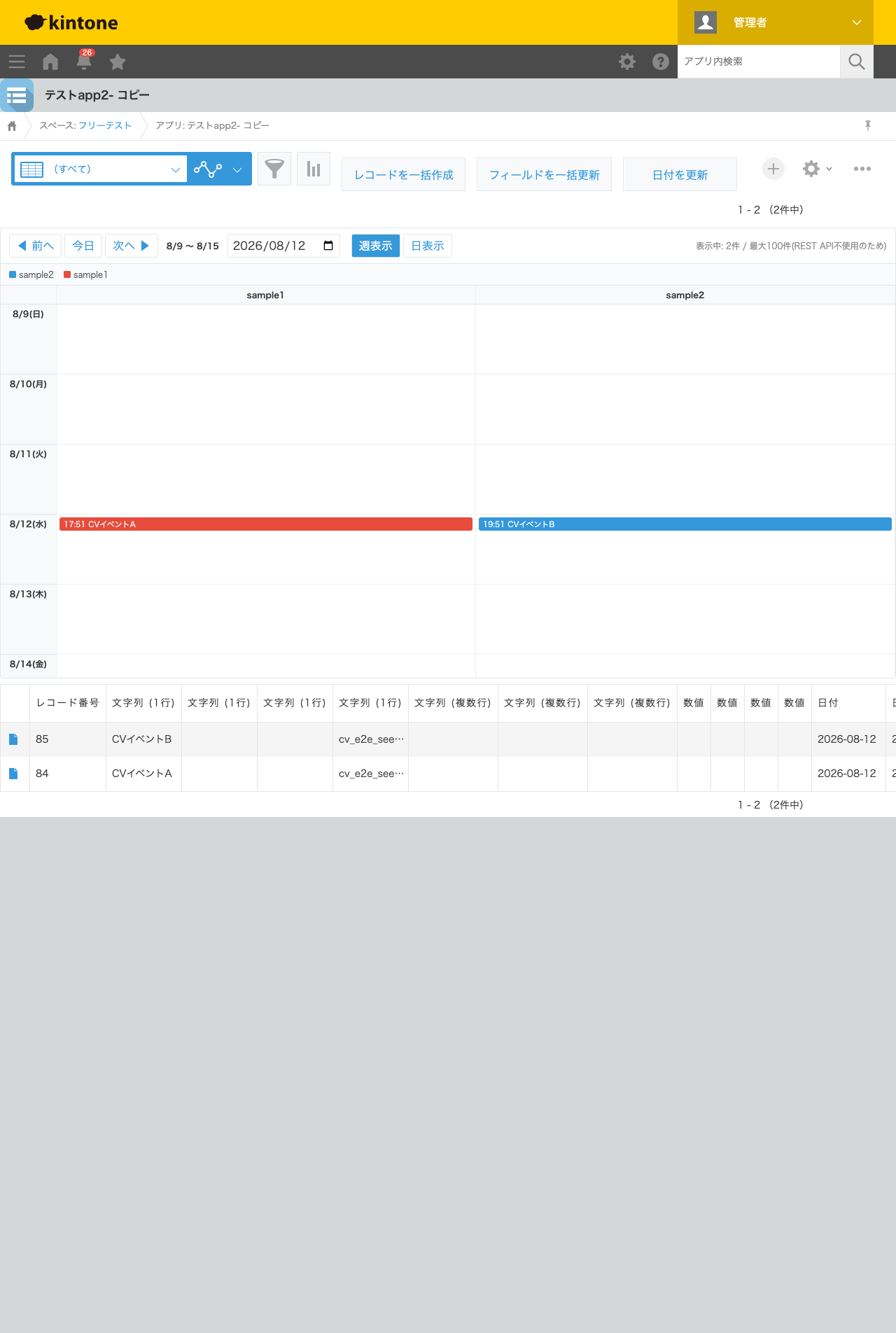896x1333 pixels.
Task: Open the three-dots options menu
Action: tap(862, 169)
